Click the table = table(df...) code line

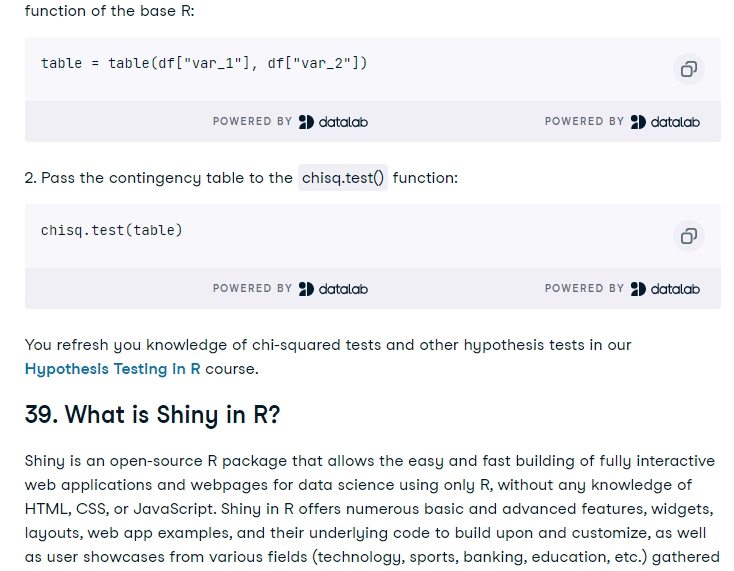pyautogui.click(x=204, y=63)
